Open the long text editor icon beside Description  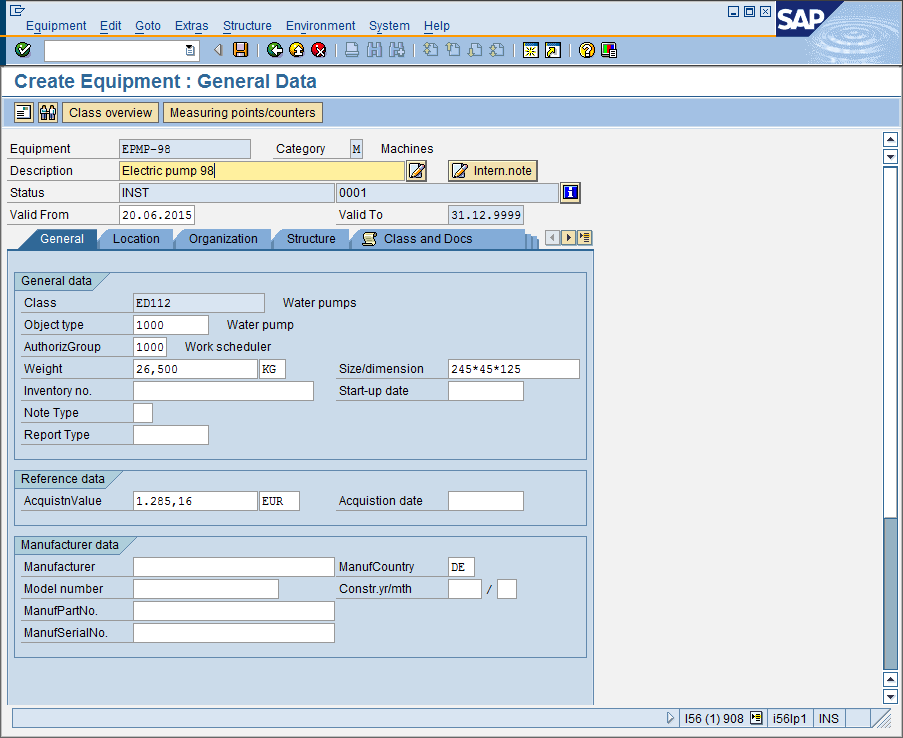click(x=416, y=171)
